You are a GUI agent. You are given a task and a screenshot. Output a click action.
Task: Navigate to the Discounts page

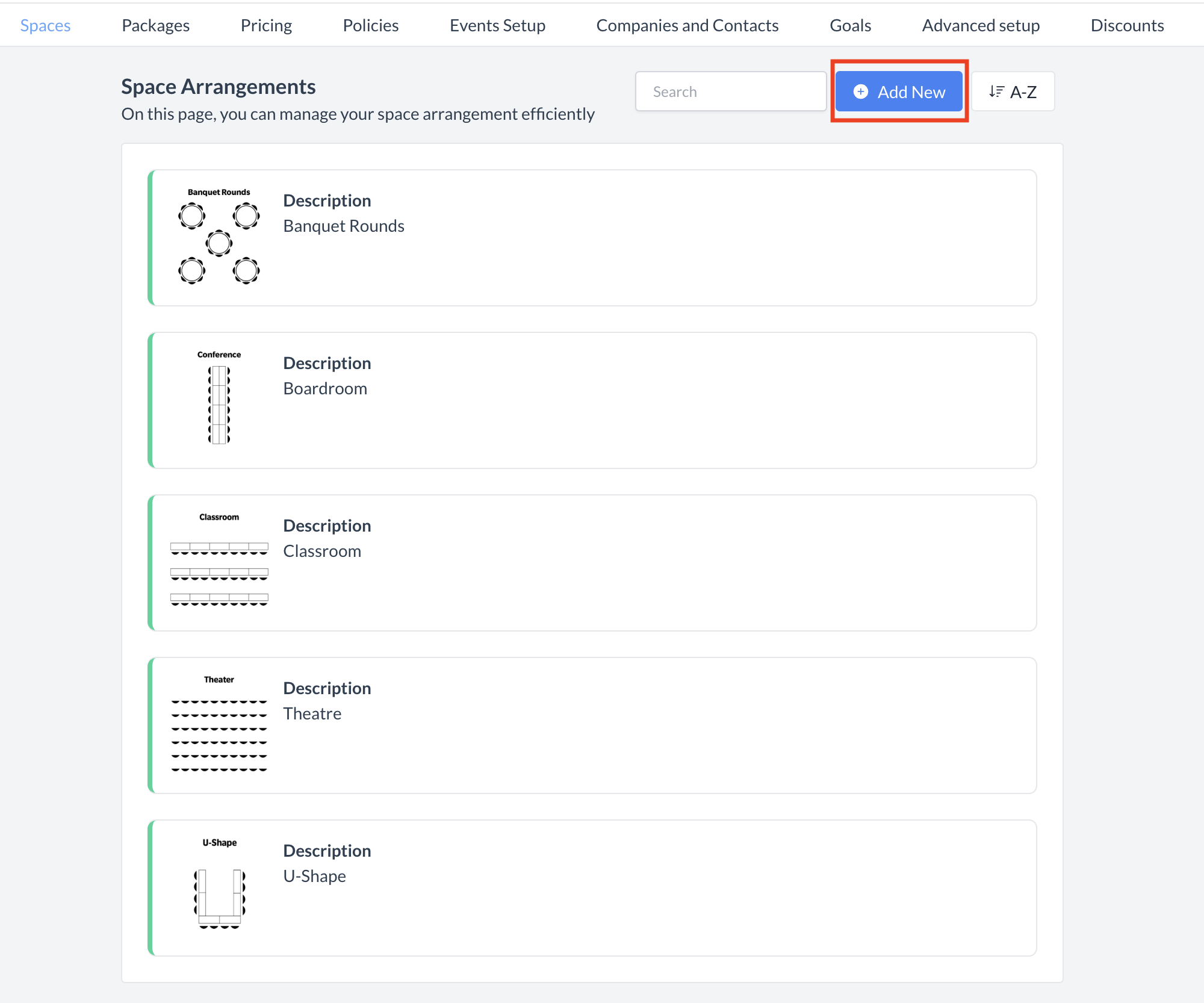tap(1127, 25)
